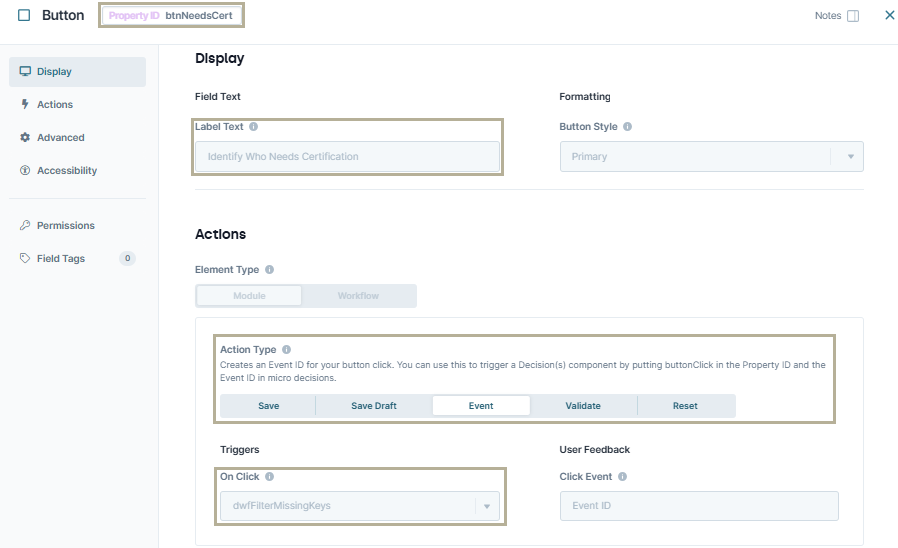
Task: Show info tooltip for On Click
Action: tap(269, 476)
